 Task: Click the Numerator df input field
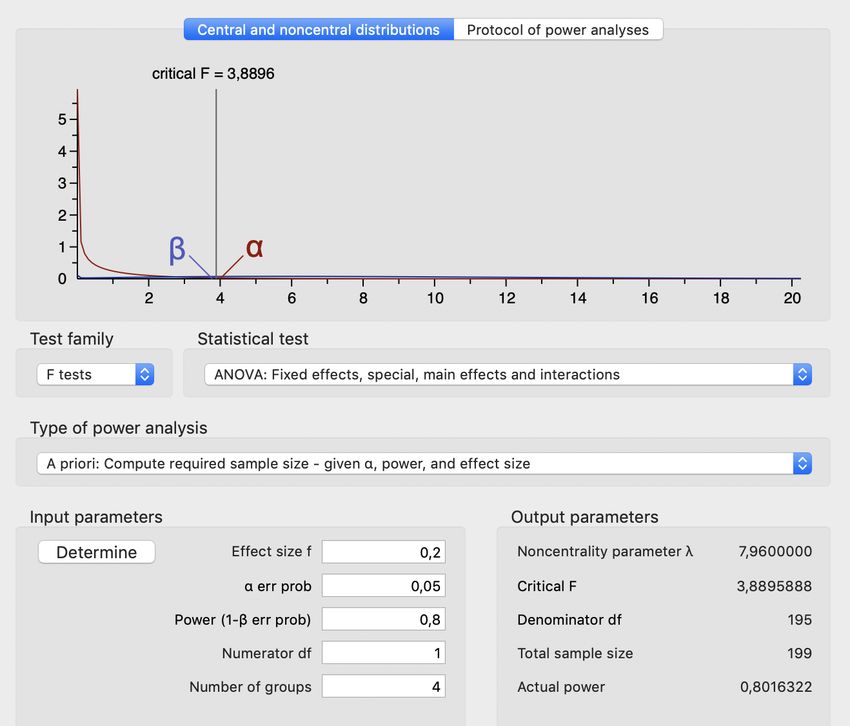point(383,653)
